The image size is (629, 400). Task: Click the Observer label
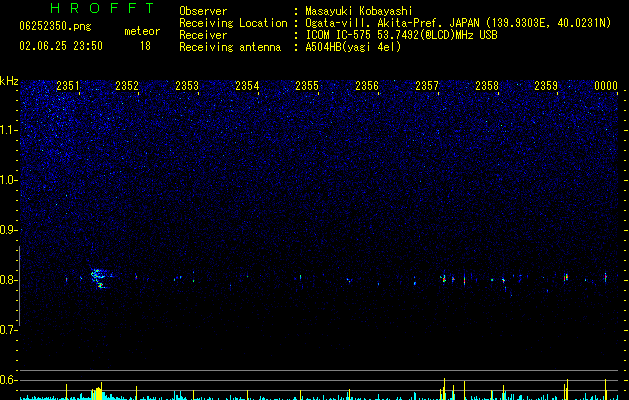(x=203, y=11)
